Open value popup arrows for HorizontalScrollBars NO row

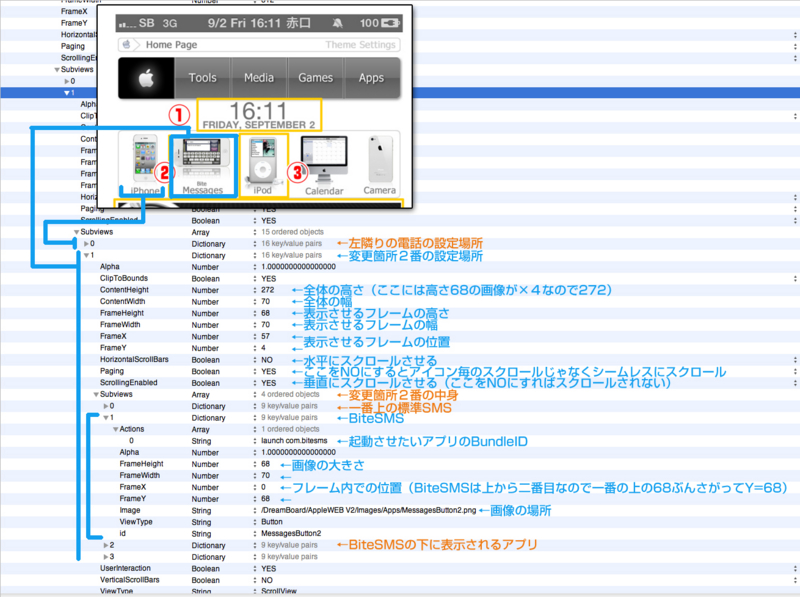(795, 360)
